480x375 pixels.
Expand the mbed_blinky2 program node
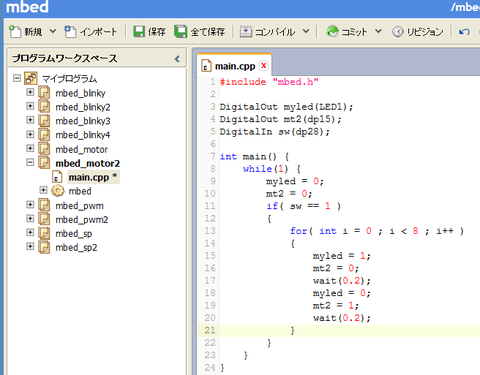(x=30, y=106)
